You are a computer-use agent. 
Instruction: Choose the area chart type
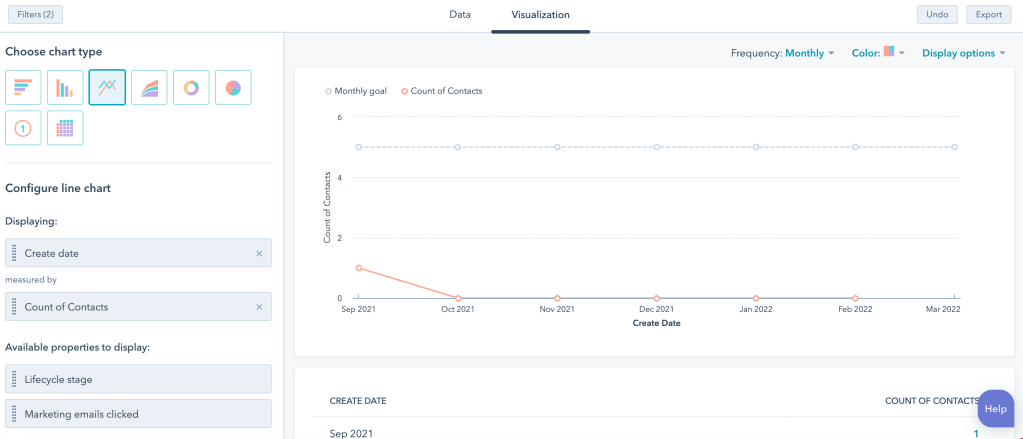[149, 88]
